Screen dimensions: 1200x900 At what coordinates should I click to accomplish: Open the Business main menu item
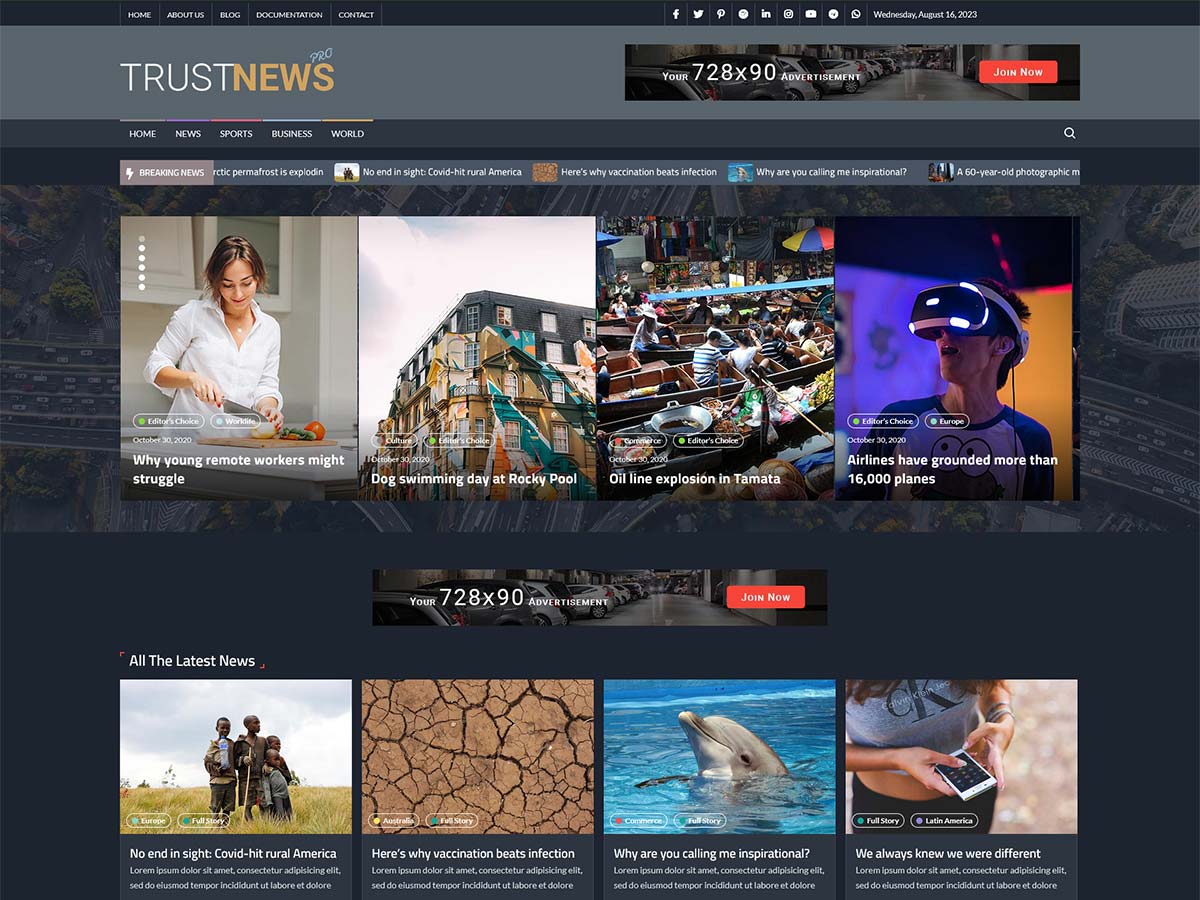pyautogui.click(x=292, y=134)
